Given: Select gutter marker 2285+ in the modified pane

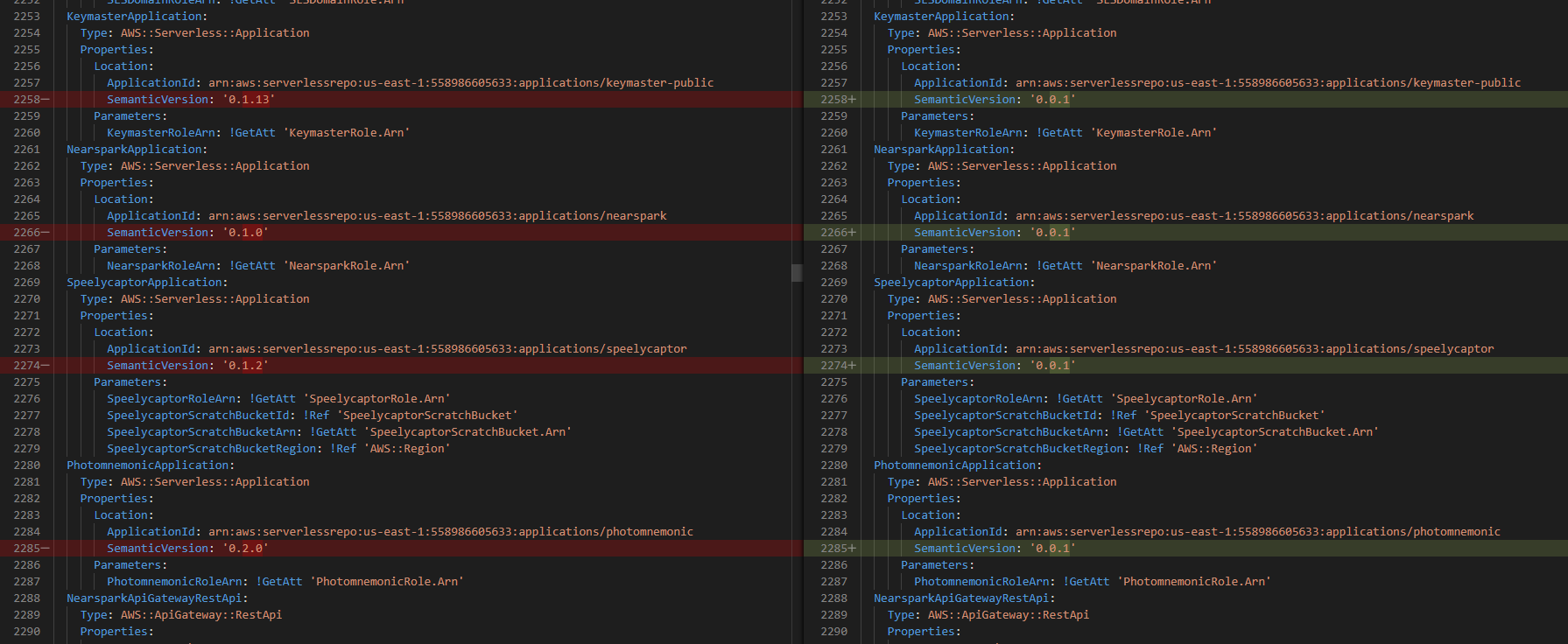Looking at the screenshot, I should (x=839, y=549).
